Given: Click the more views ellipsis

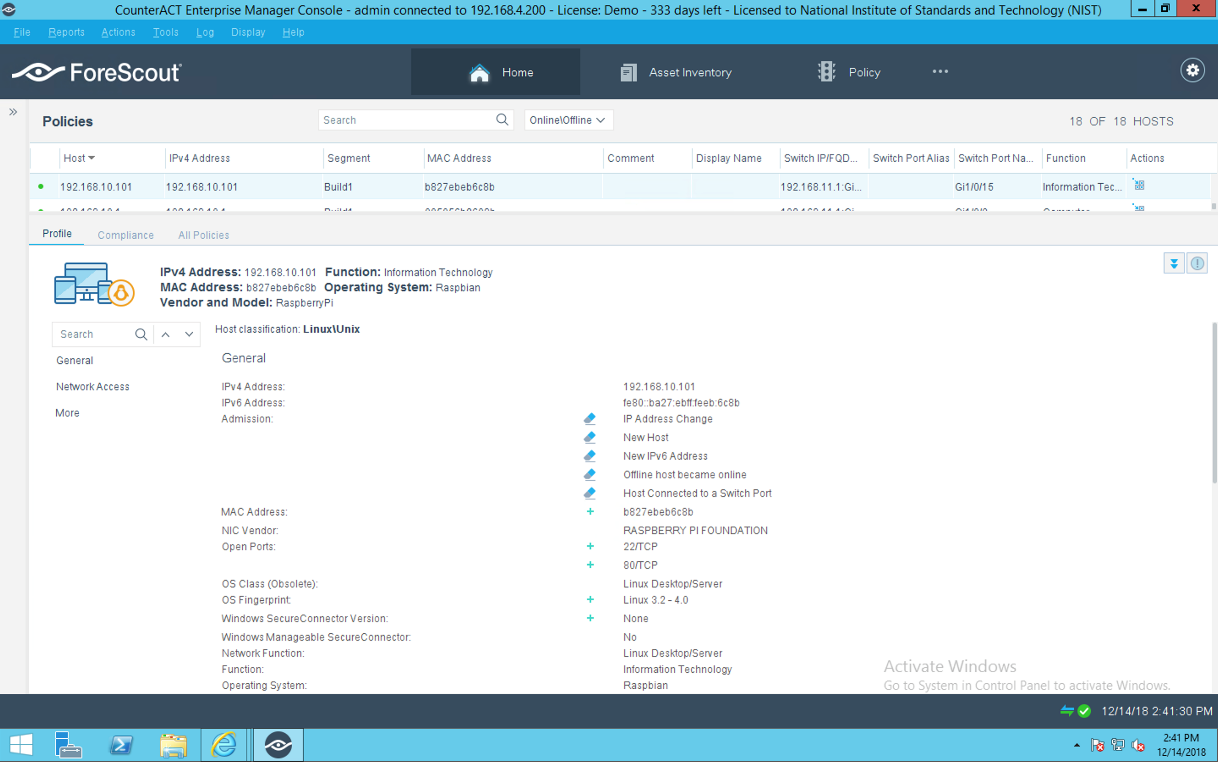Looking at the screenshot, I should [x=940, y=72].
